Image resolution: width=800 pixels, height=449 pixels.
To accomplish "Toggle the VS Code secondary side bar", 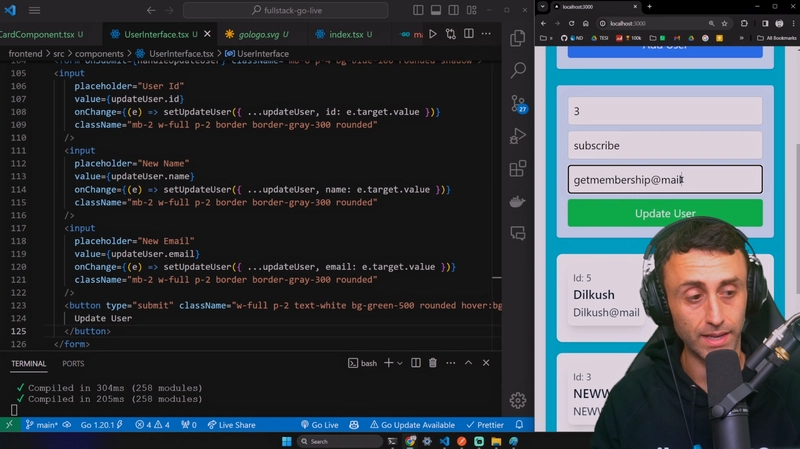I will (454, 10).
